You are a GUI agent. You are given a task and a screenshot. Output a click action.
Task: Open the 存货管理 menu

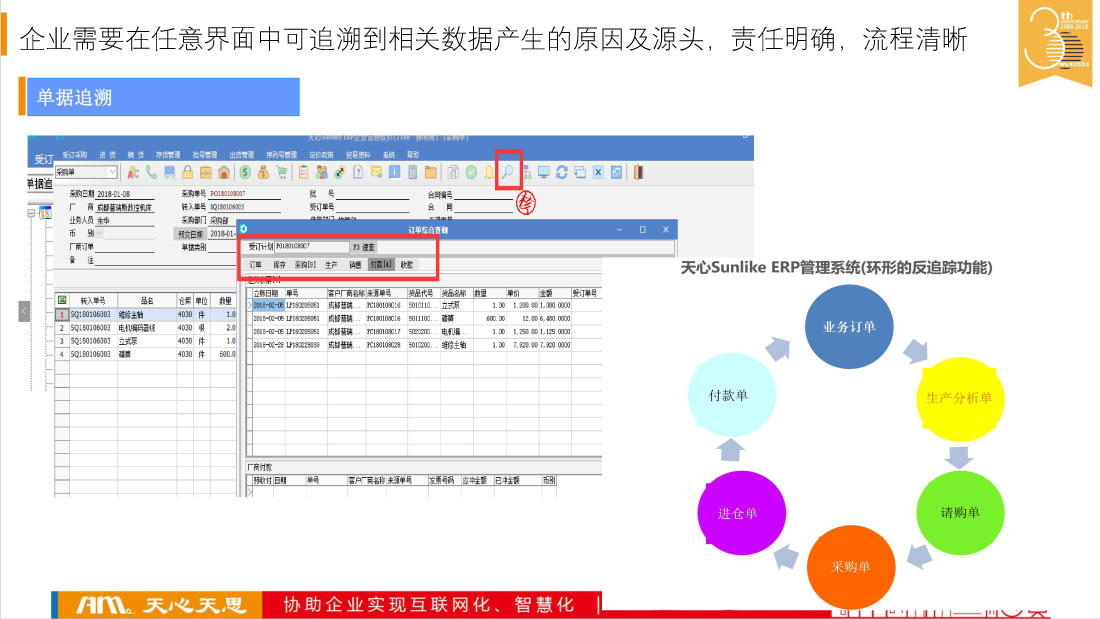click(x=167, y=155)
